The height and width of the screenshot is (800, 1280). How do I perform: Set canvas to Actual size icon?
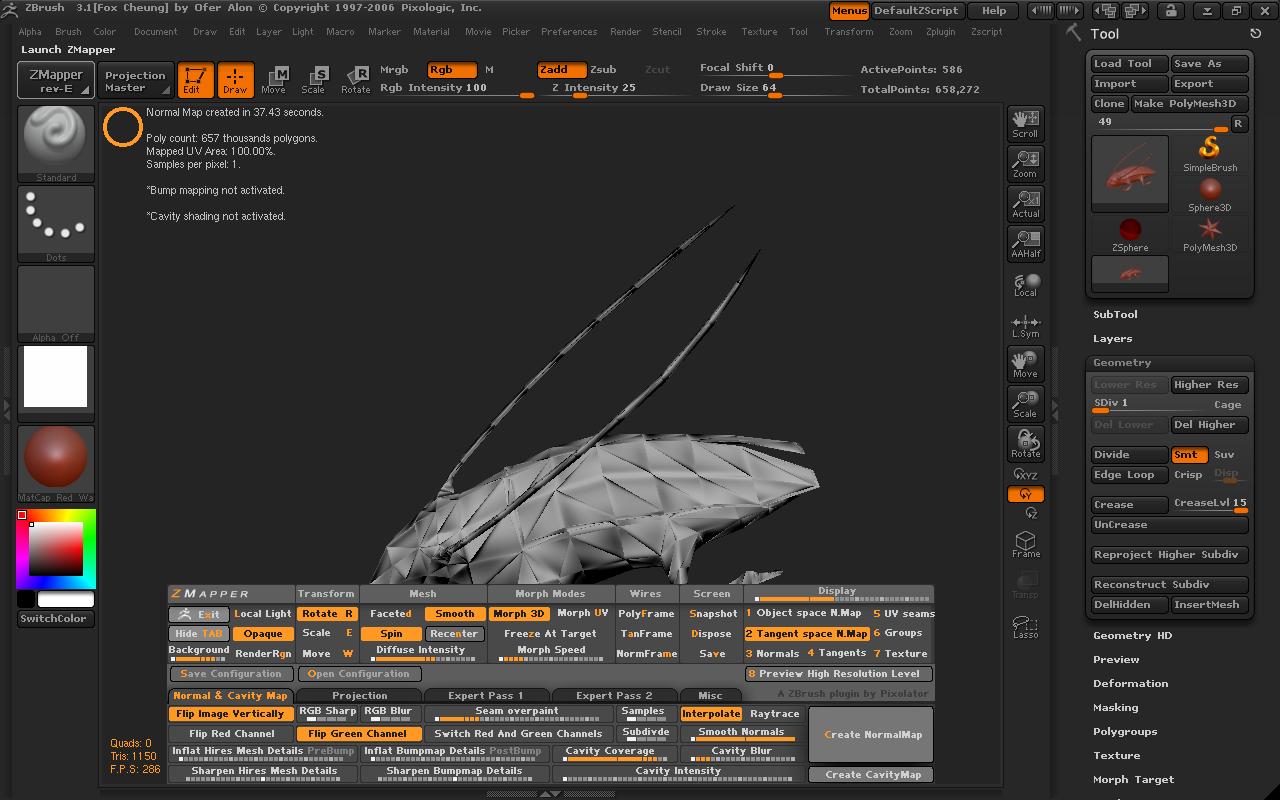tap(1025, 203)
